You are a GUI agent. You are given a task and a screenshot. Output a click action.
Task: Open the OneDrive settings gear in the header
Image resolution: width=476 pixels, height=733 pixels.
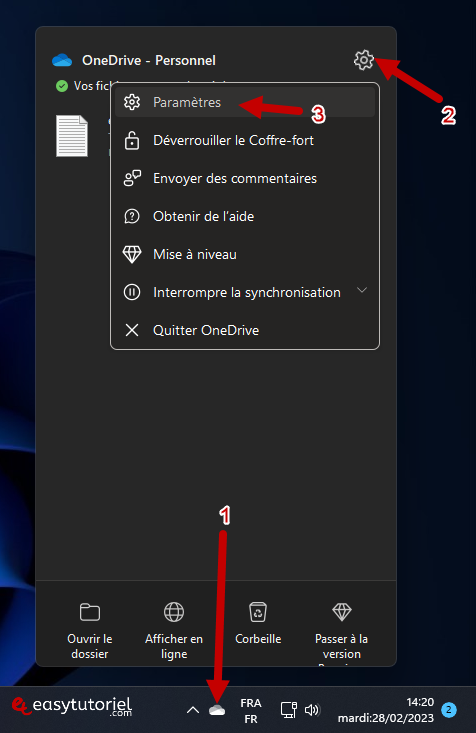[363, 60]
